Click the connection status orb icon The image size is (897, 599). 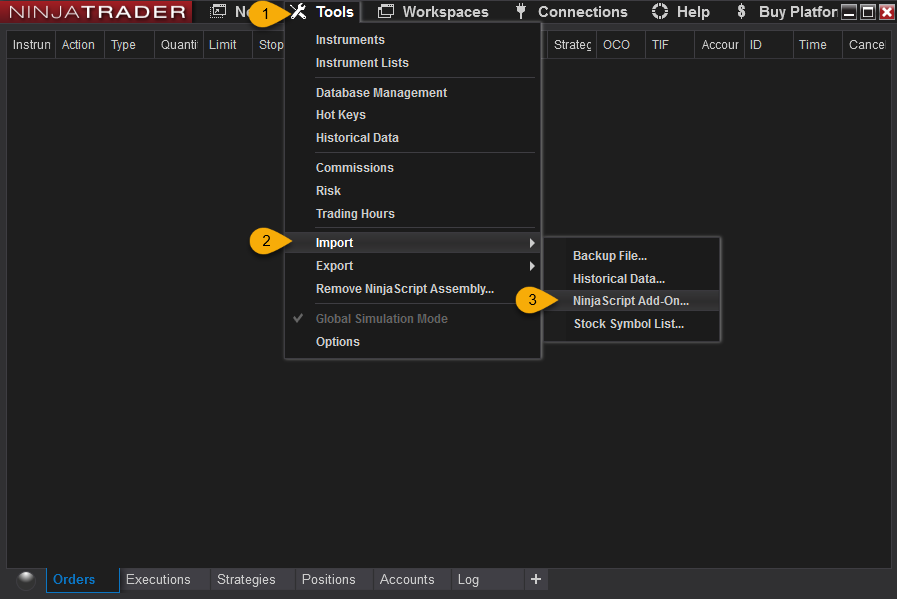point(26,580)
